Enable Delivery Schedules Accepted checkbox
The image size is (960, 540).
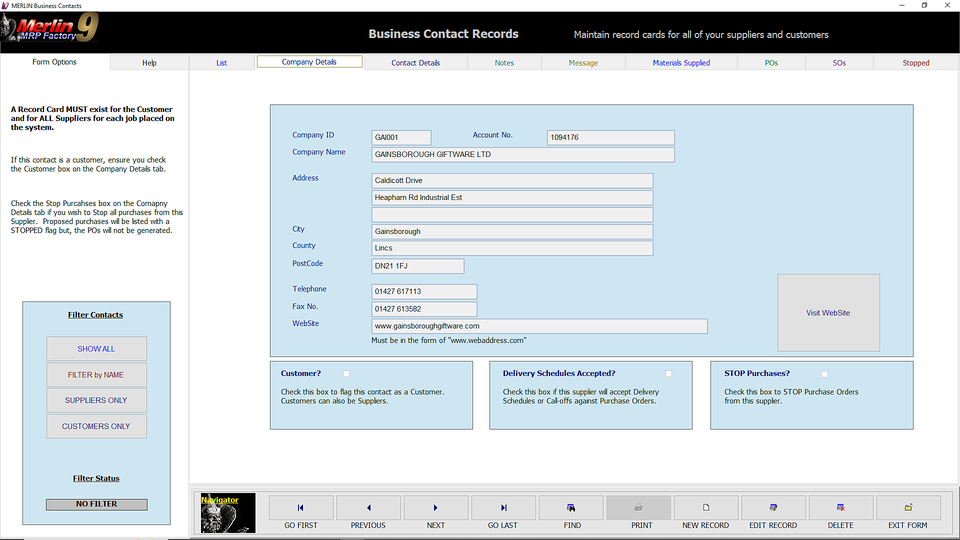coord(668,374)
